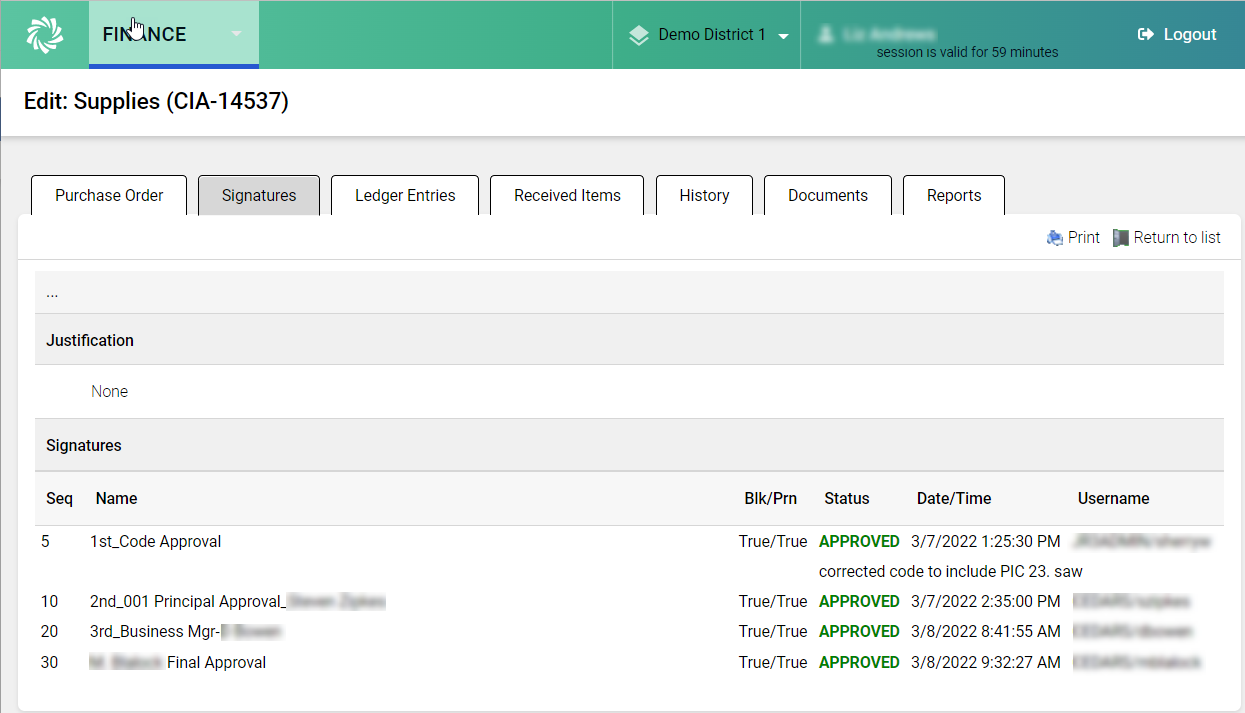Click the Edit: Supplies (CIA-14537) page title
Screen dimensions: 1245x713
pos(156,101)
